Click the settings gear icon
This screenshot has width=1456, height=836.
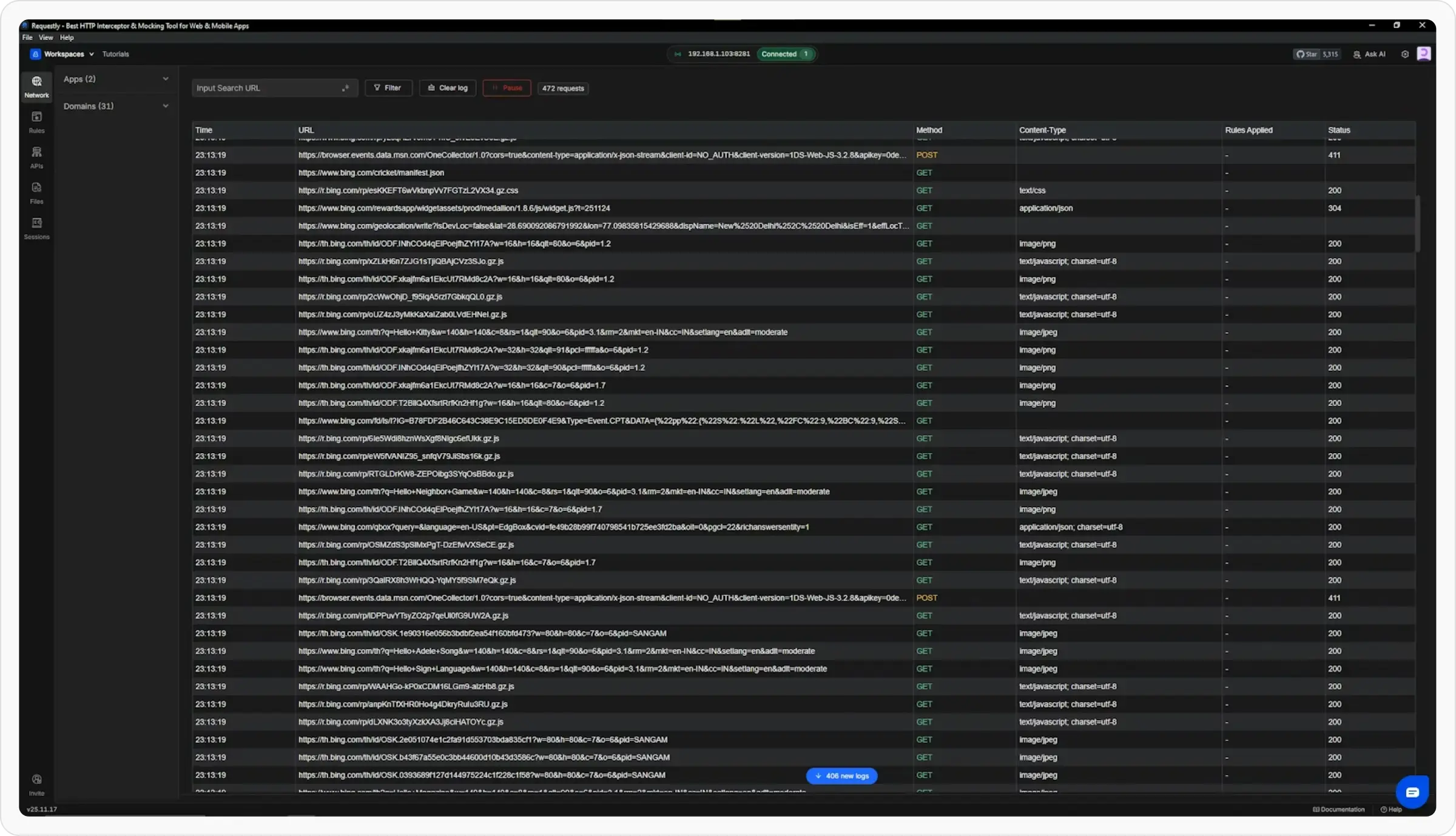pos(1404,54)
